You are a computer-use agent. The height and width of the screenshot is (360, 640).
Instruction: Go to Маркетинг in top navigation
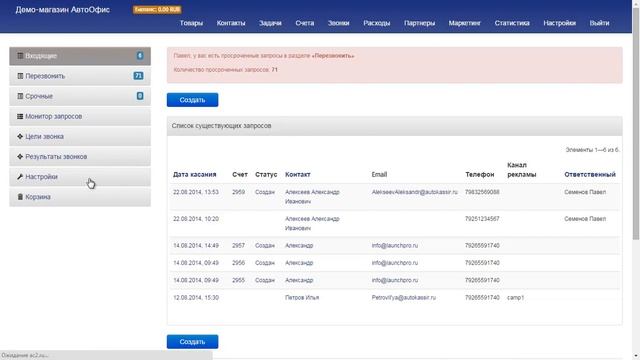[464, 23]
